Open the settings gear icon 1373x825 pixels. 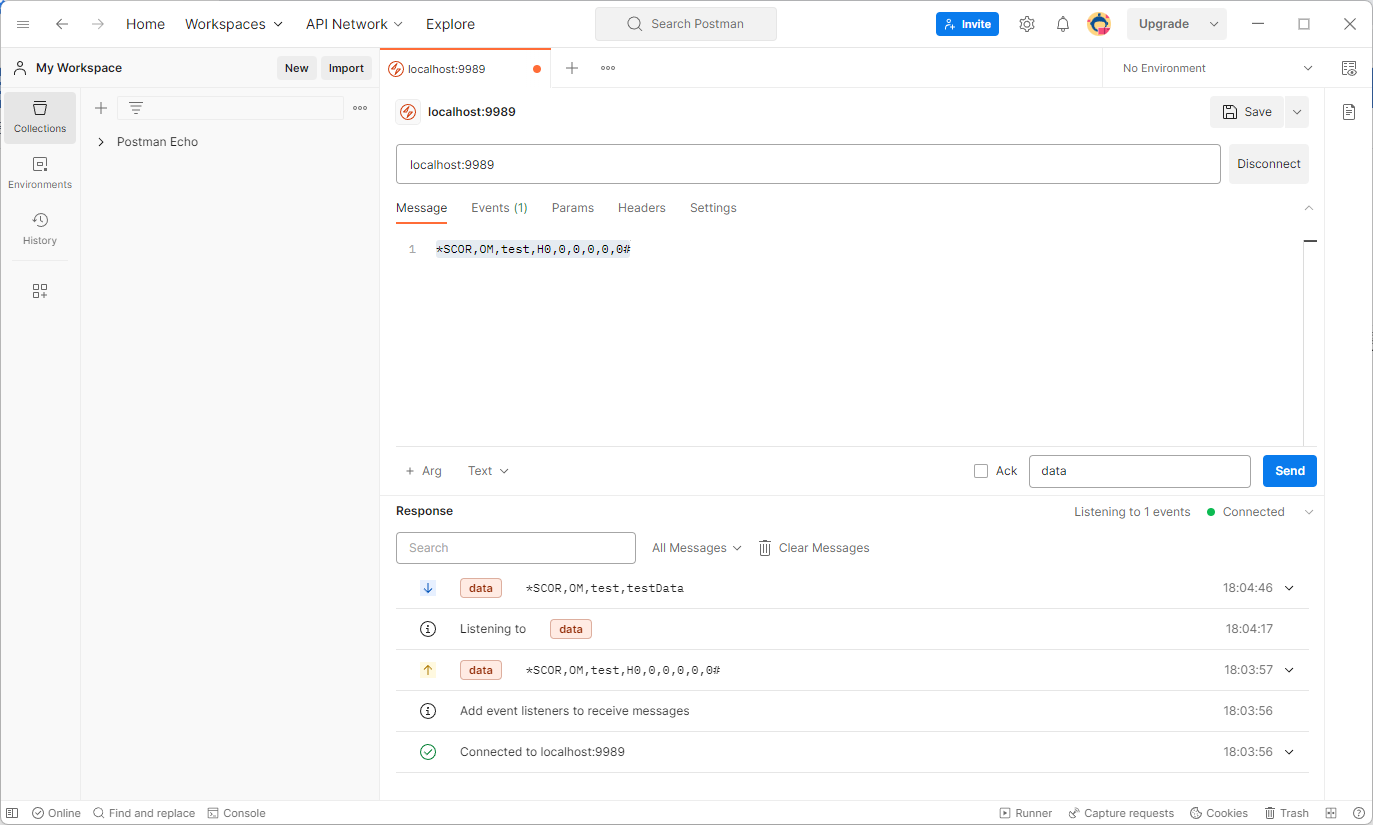coord(1027,24)
